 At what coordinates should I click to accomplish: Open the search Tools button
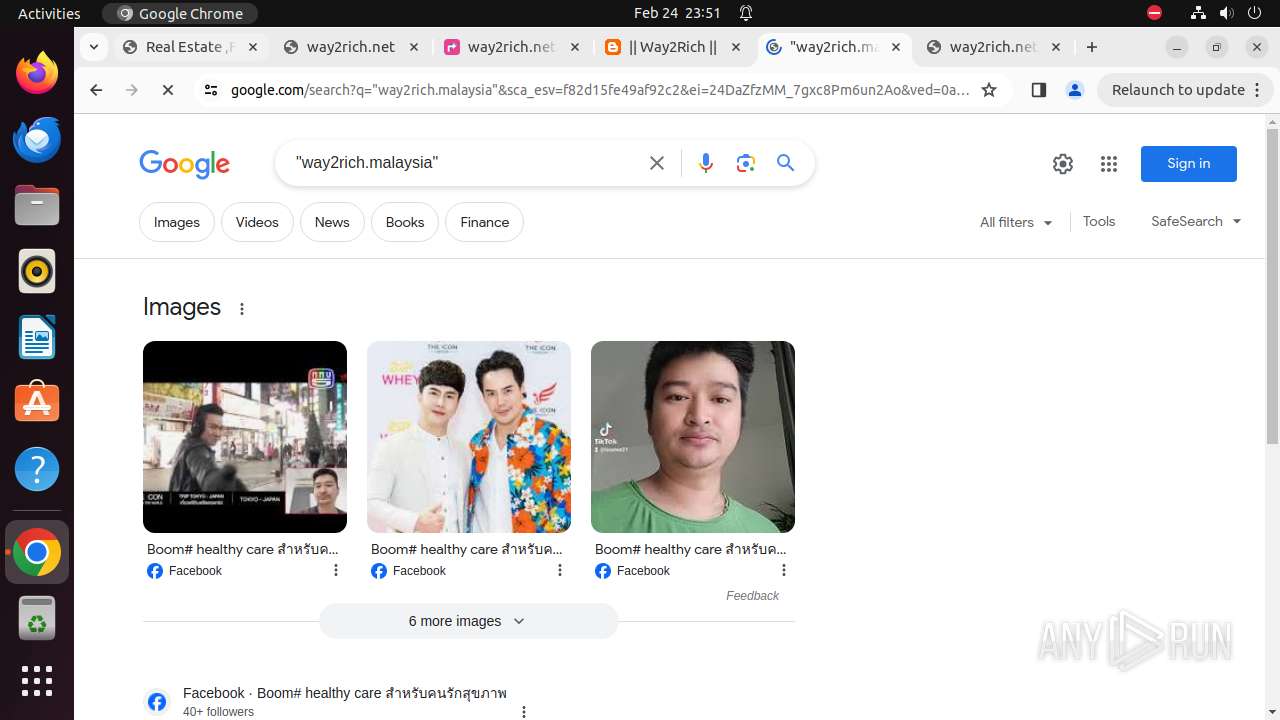pyautogui.click(x=1099, y=222)
